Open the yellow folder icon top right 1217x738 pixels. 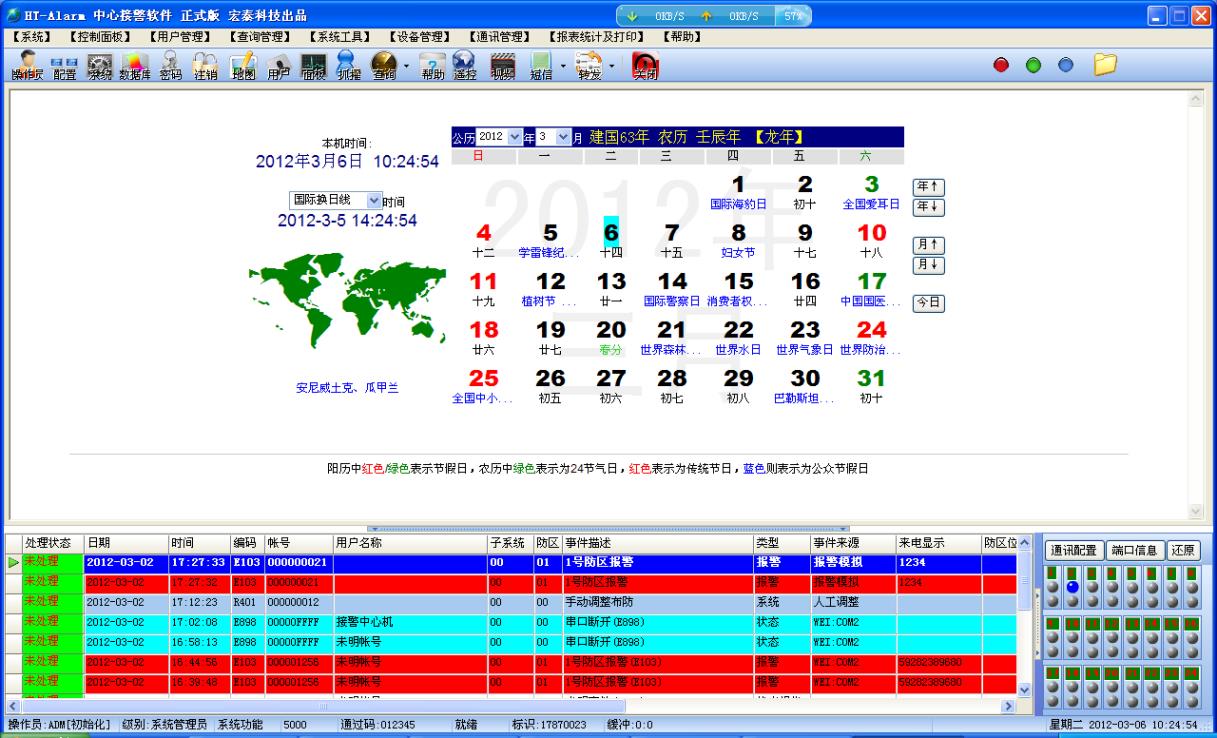point(1103,64)
